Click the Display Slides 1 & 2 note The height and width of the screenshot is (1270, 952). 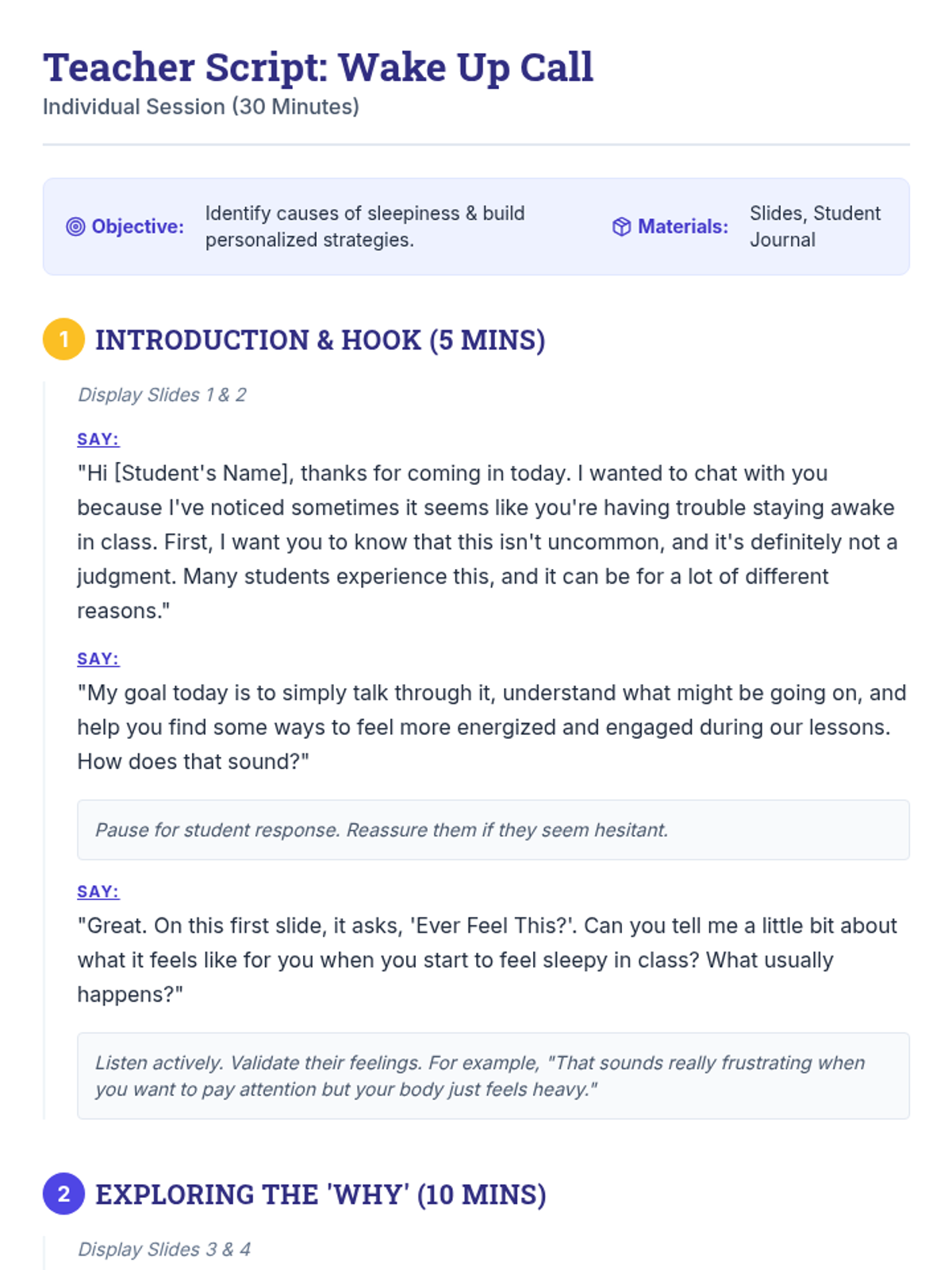(x=162, y=394)
